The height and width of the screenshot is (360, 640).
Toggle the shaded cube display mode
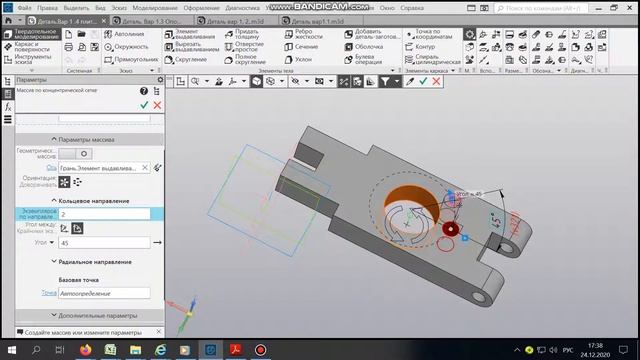click(256, 82)
